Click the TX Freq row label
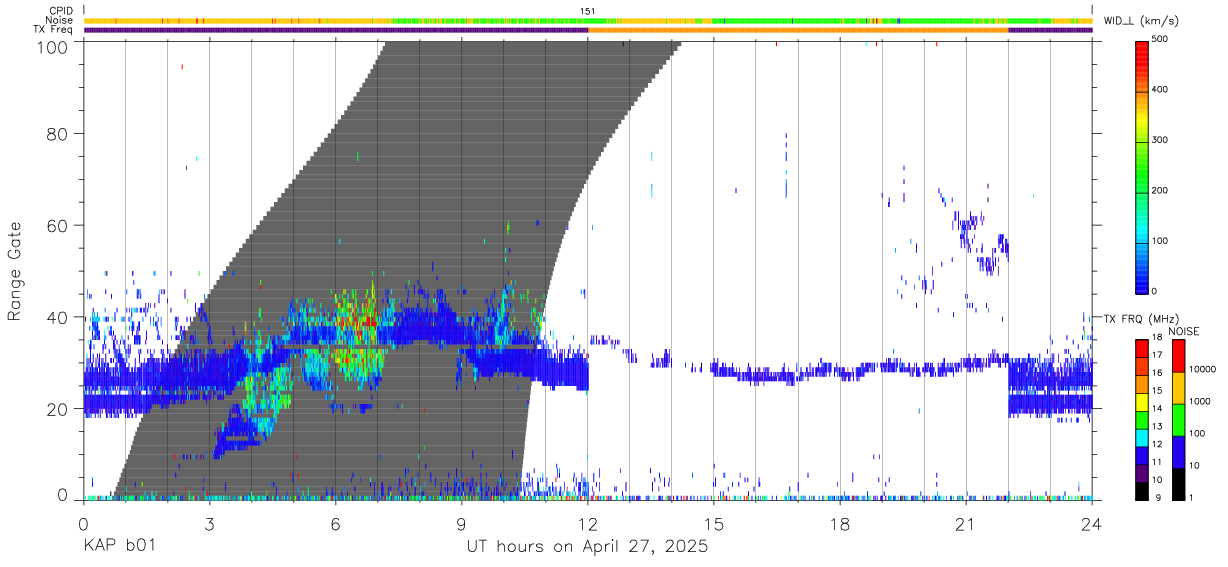Image resolution: width=1228 pixels, height=567 pixels. 54,30
